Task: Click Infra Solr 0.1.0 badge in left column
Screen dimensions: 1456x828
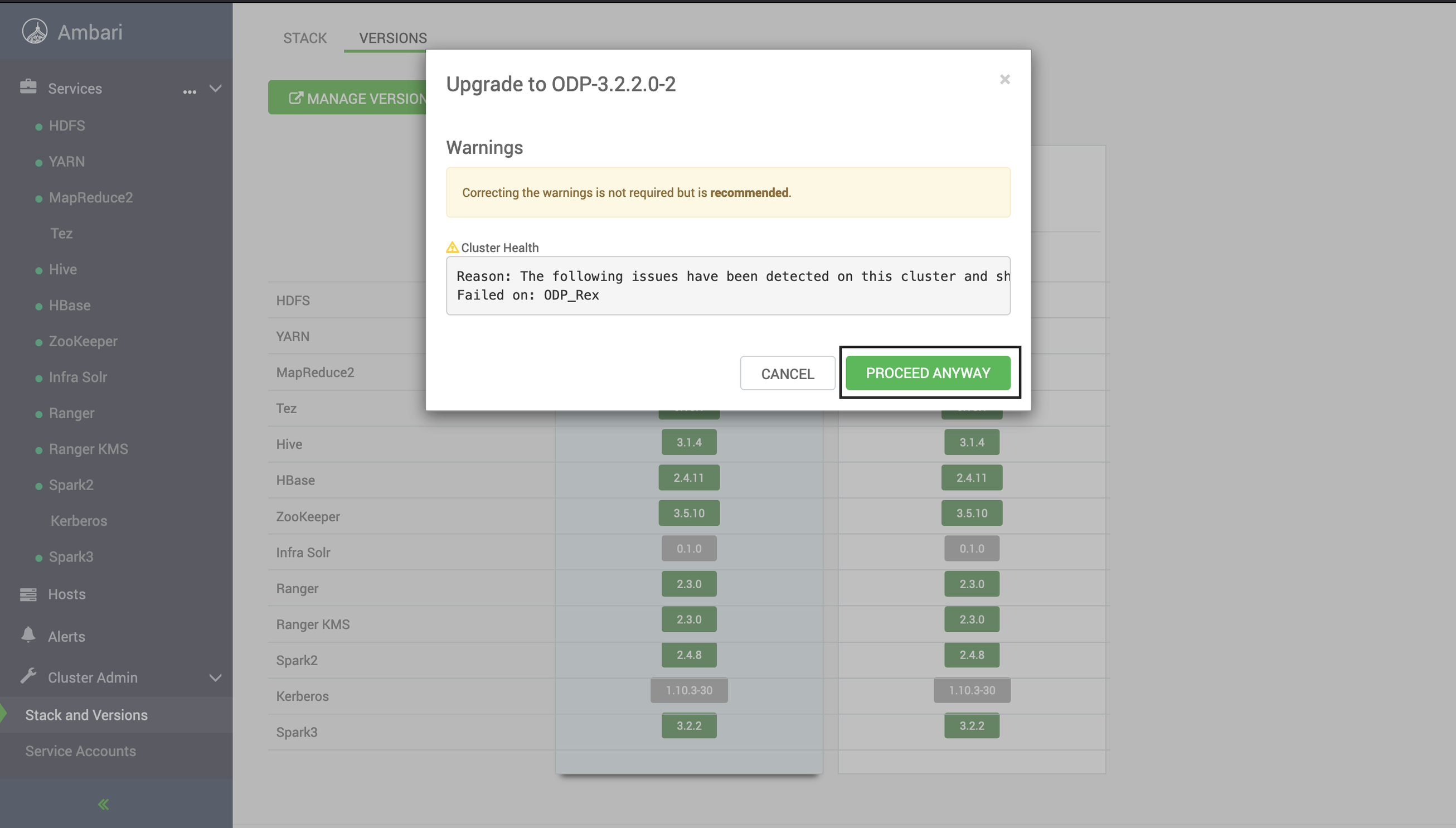Action: tap(688, 549)
